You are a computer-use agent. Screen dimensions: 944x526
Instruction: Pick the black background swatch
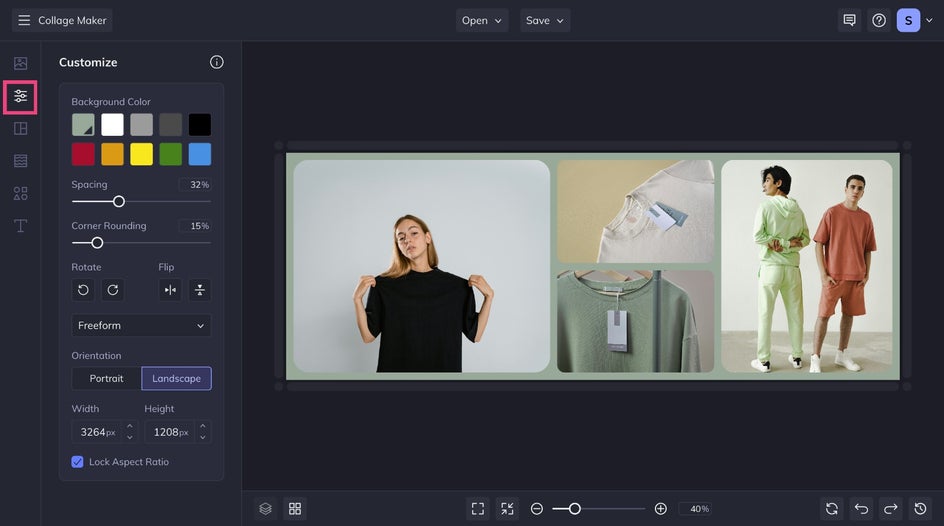[x=200, y=125]
